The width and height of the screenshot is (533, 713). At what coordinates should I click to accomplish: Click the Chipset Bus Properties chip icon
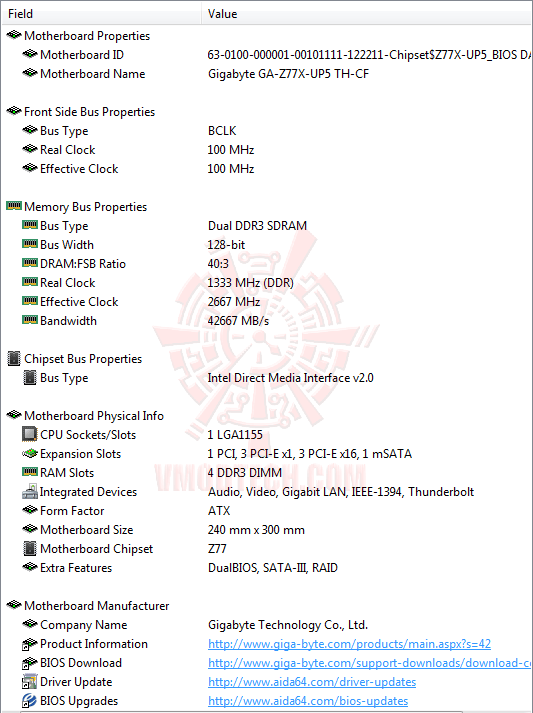14,358
